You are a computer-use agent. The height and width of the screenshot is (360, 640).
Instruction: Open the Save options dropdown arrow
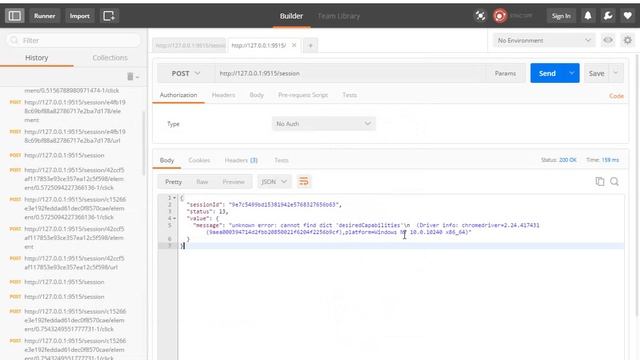coord(616,73)
